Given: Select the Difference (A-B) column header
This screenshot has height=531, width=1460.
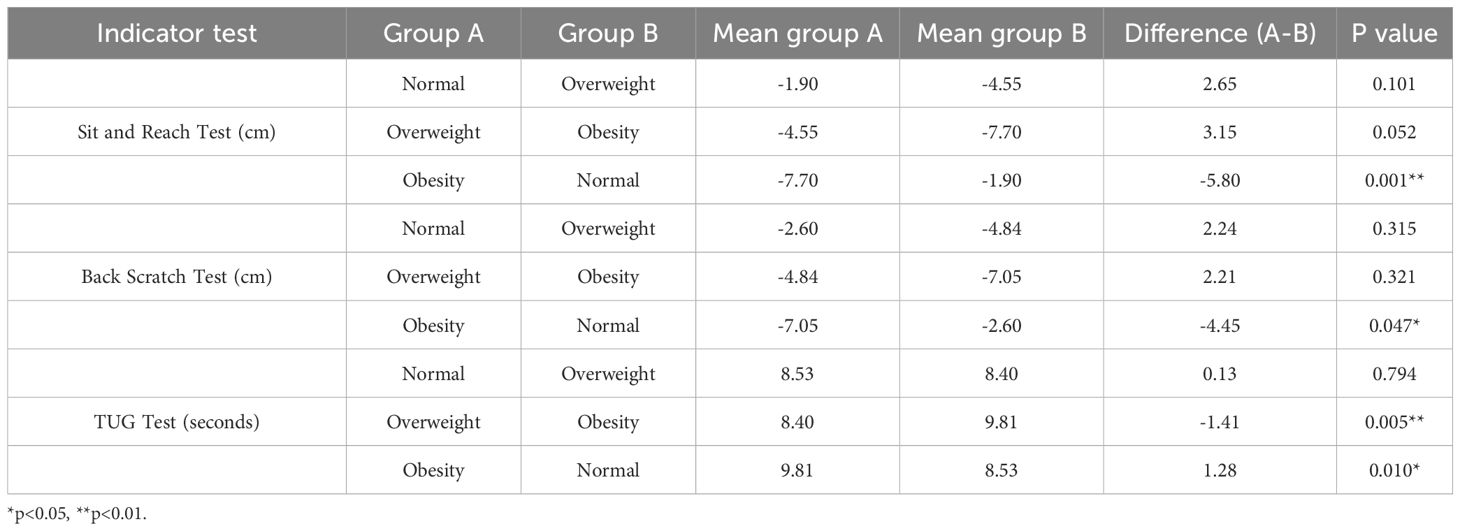Looking at the screenshot, I should coord(1219,33).
